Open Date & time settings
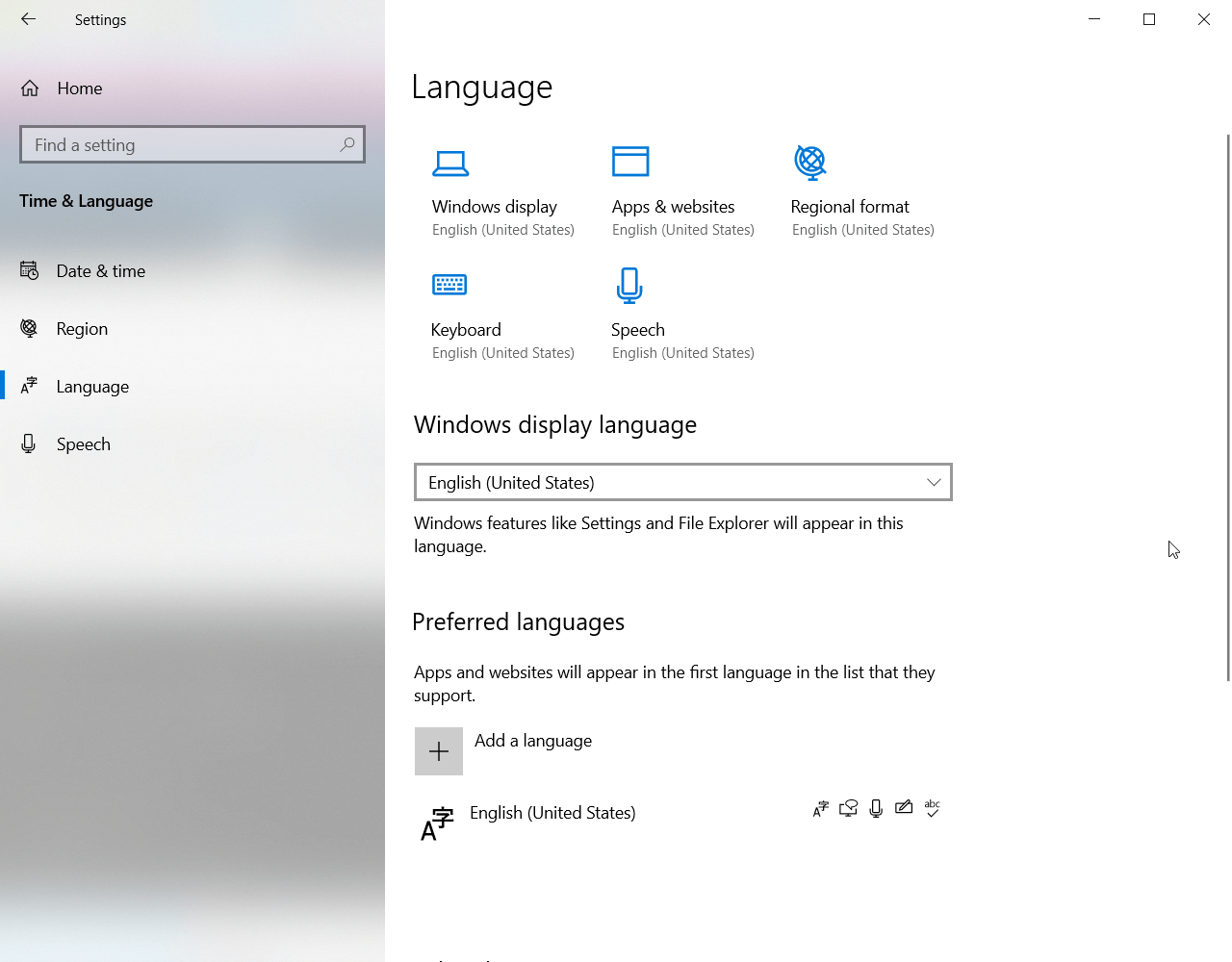The image size is (1232, 962). tap(192, 271)
